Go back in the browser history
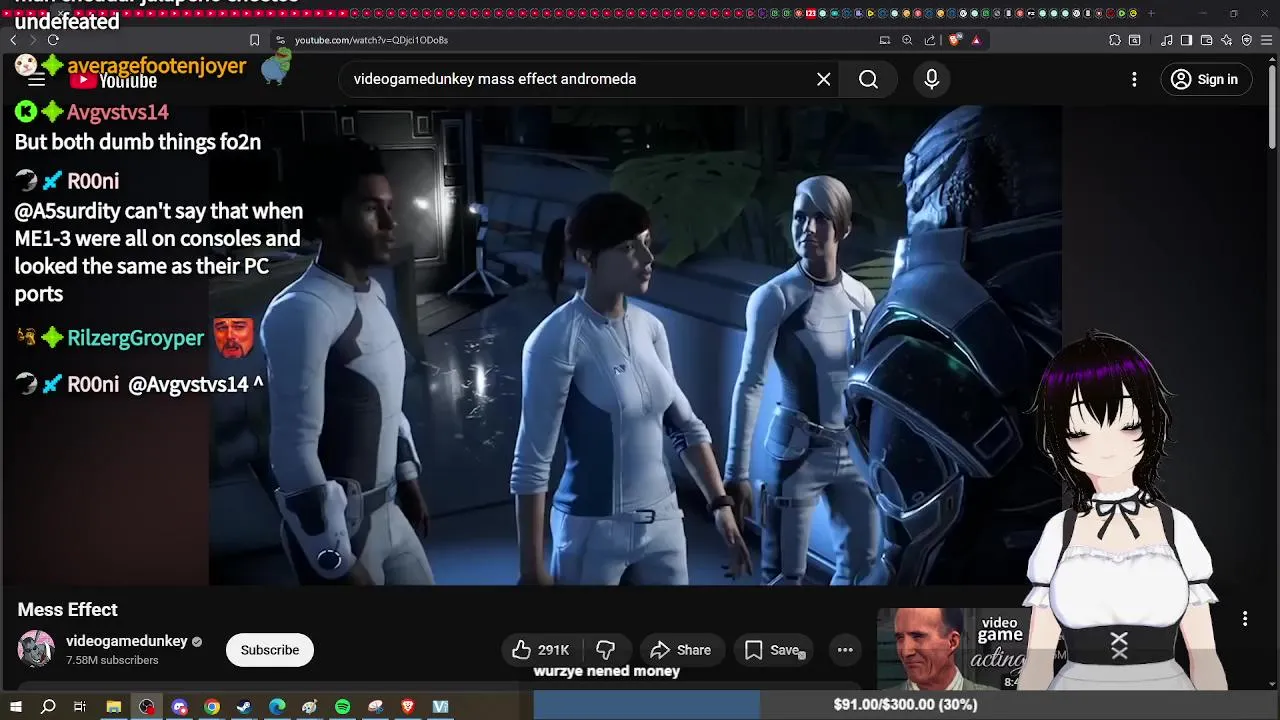 [13, 40]
